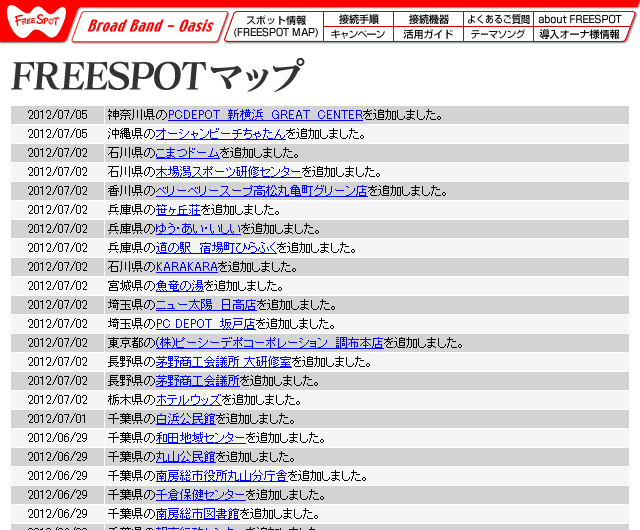Open 南房総市役所丸山分庁舎 link
Viewport: 640px width, 530px height.
click(222, 476)
